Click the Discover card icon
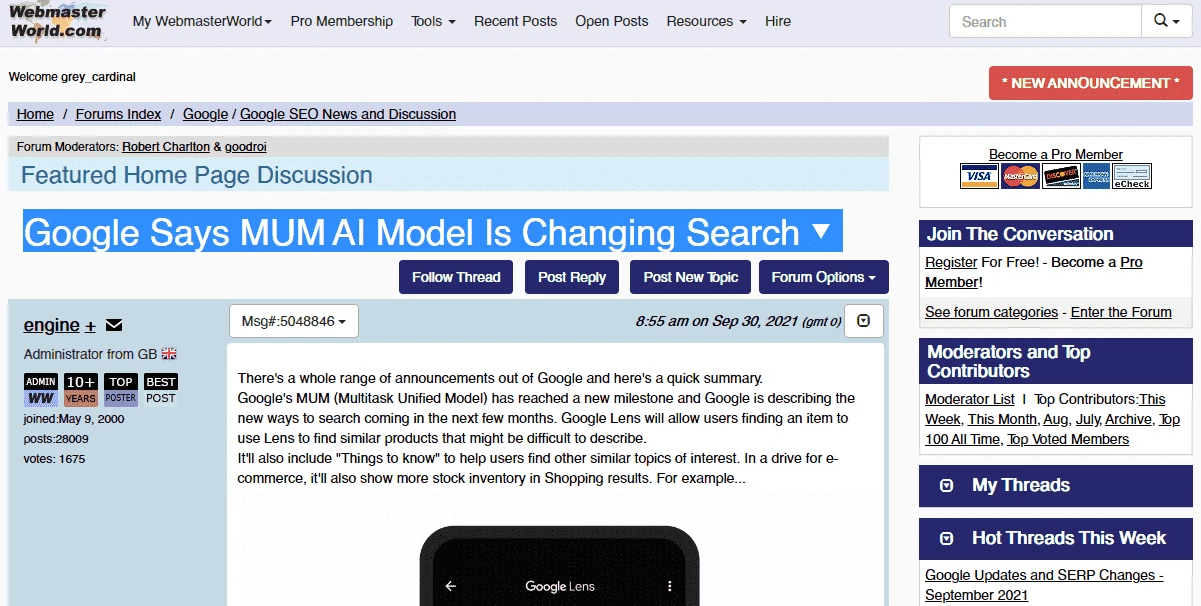Viewport: 1201px width, 606px height. (1061, 176)
